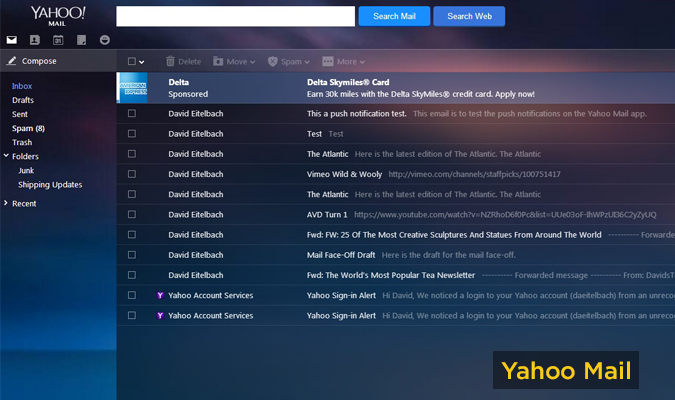Check the Tea Newsletter email checkbox
This screenshot has width=675, height=400.
pos(132,275)
